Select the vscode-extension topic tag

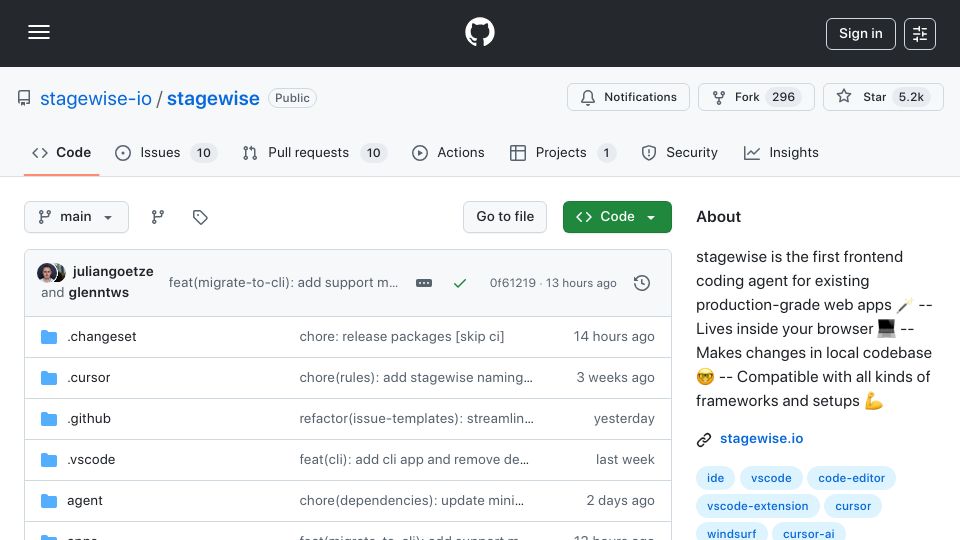pyautogui.click(x=757, y=506)
